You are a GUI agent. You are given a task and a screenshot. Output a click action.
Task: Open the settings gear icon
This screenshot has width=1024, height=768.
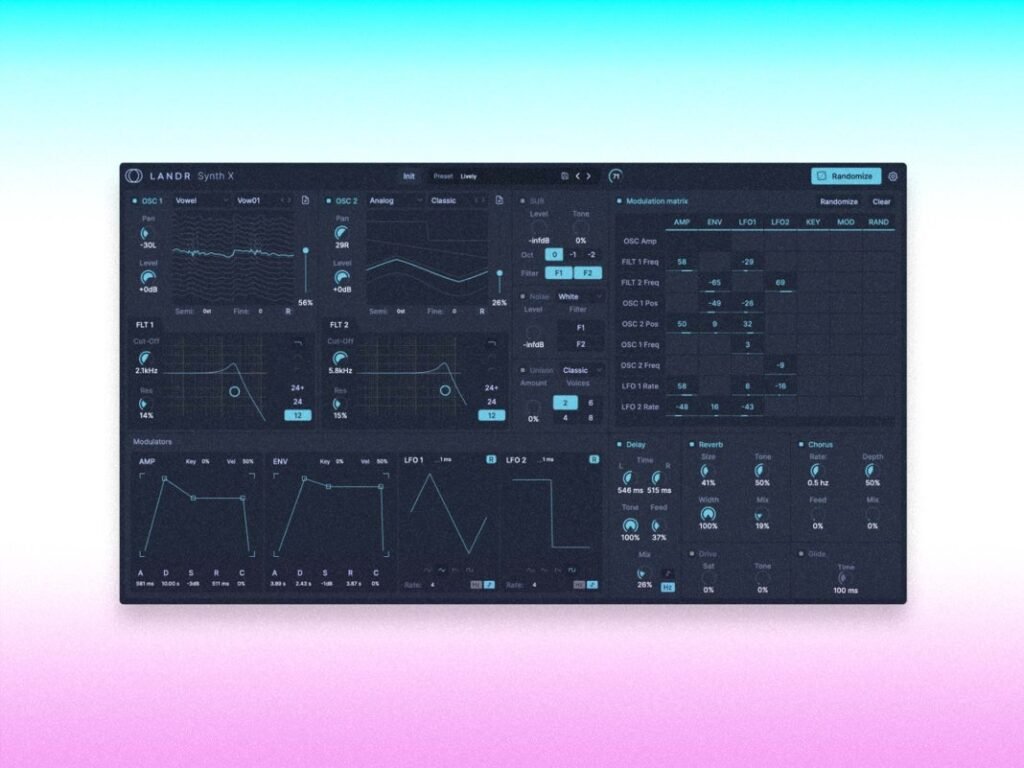coord(894,175)
